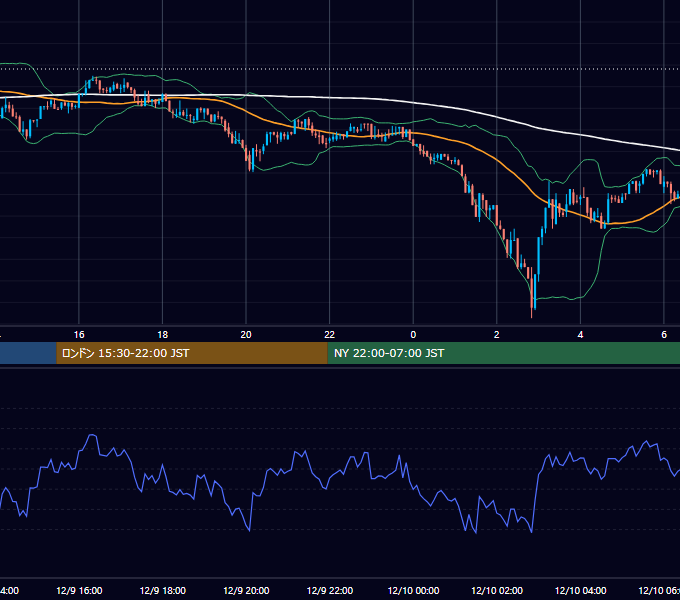Click the 2 hour label on price chart
The image size is (680, 600).
click(x=497, y=335)
